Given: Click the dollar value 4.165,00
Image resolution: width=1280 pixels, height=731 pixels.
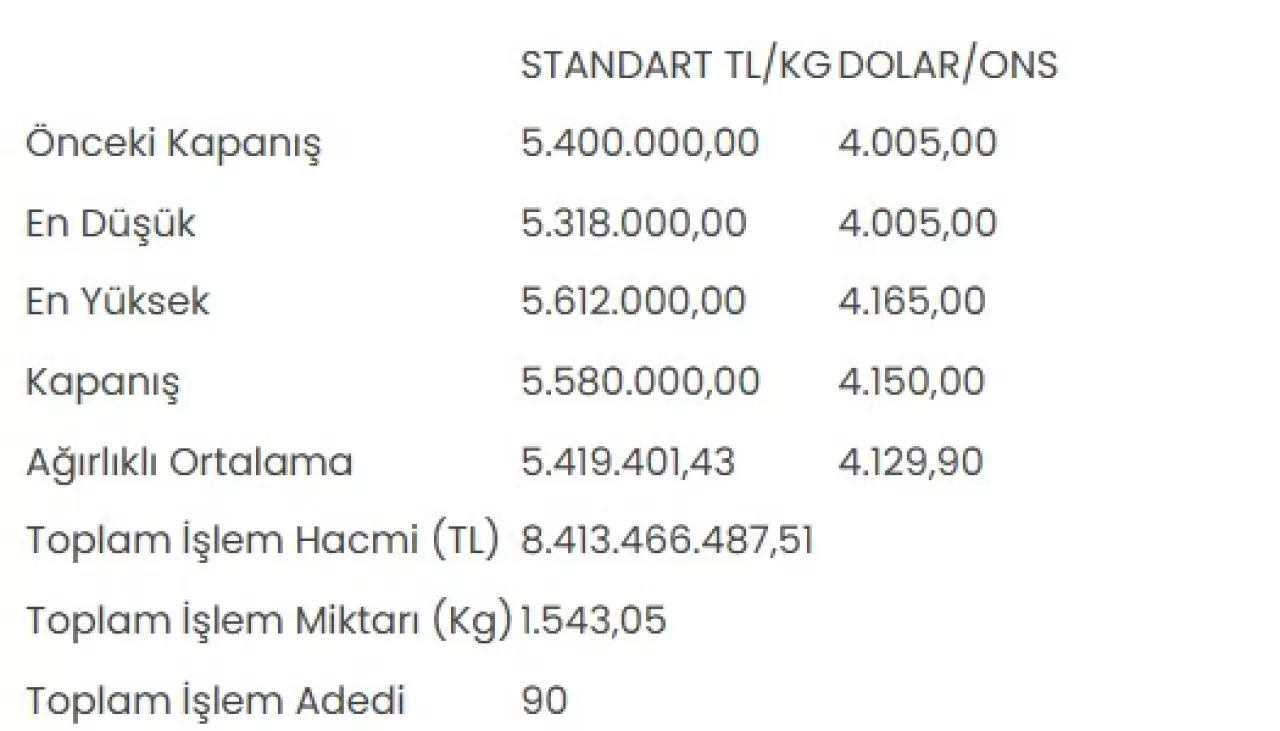Looking at the screenshot, I should (x=911, y=301).
